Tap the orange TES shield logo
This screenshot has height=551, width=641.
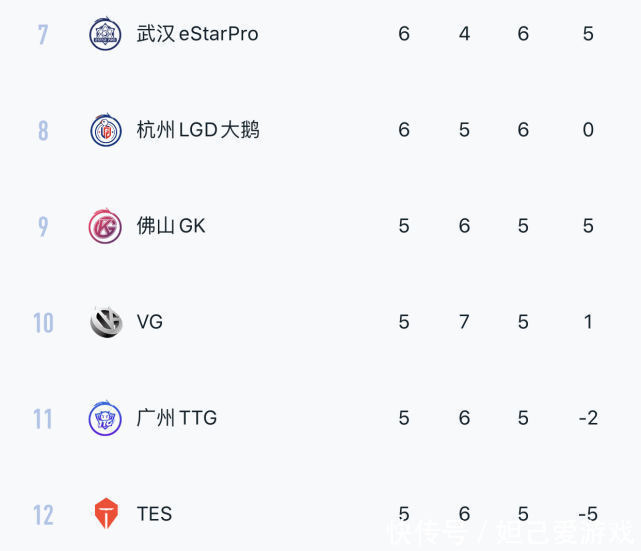pos(106,513)
